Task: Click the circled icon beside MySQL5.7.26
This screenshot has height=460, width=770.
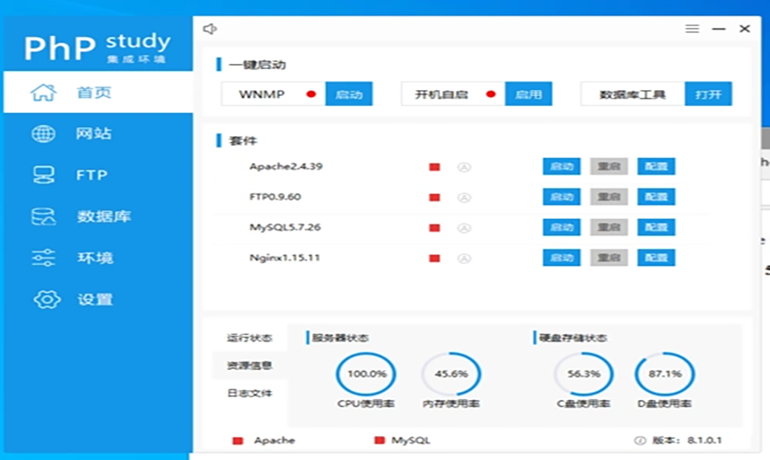Action: [x=463, y=228]
